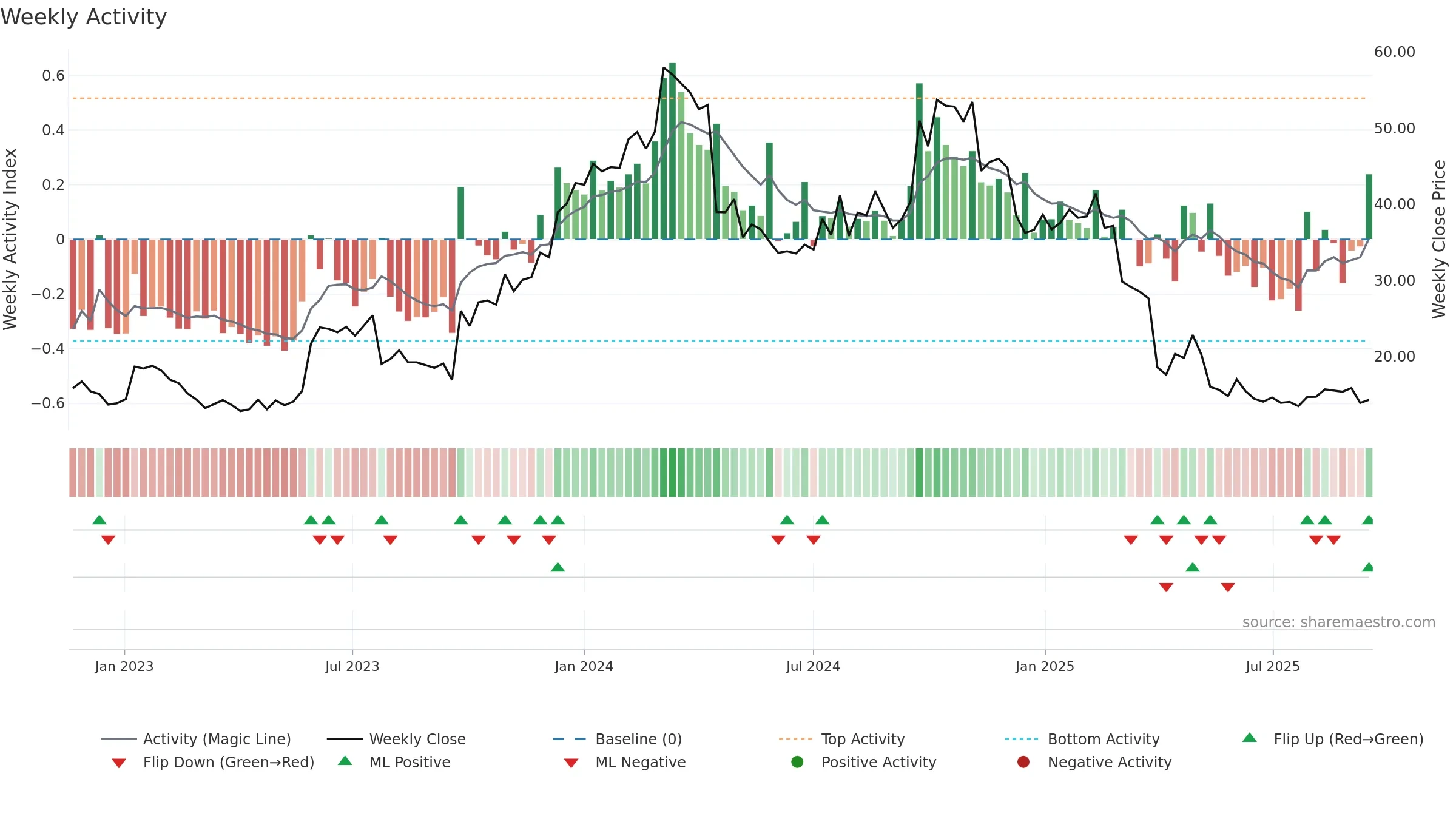
Task: Click the Negative Activity legend red dot
Action: coord(1023,762)
